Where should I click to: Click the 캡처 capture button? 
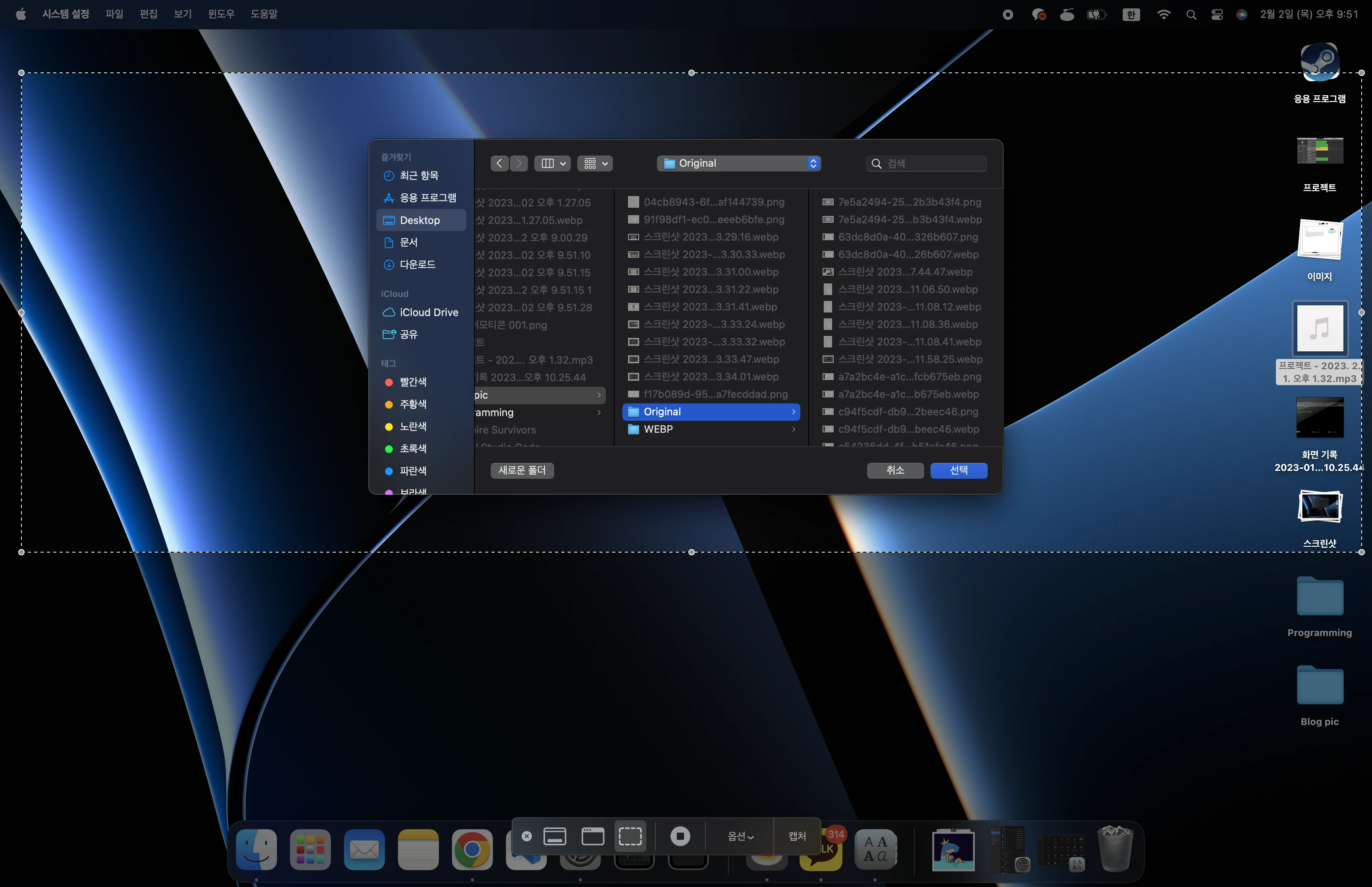(797, 836)
